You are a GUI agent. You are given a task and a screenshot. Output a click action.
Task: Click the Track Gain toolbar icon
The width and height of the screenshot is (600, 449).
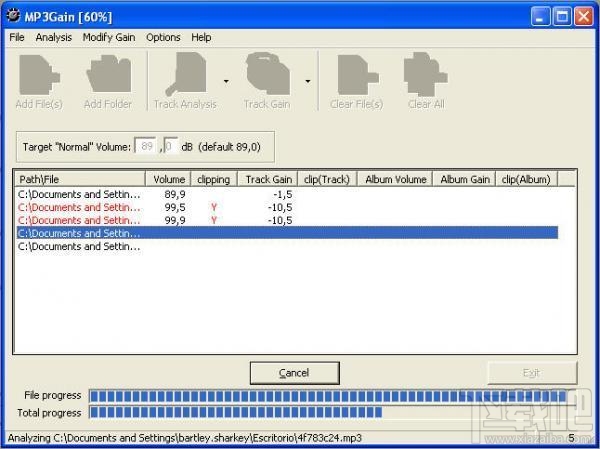tap(267, 73)
